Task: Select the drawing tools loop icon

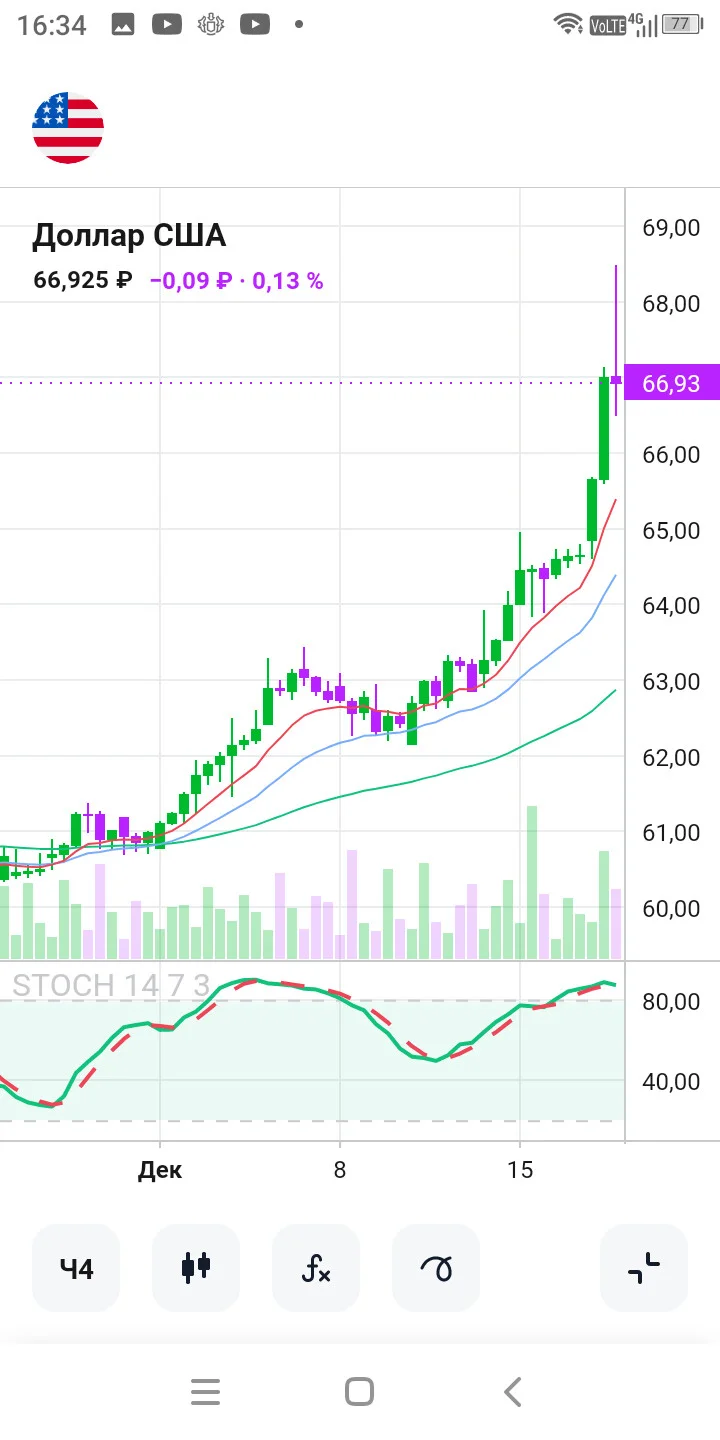Action: 436,1268
